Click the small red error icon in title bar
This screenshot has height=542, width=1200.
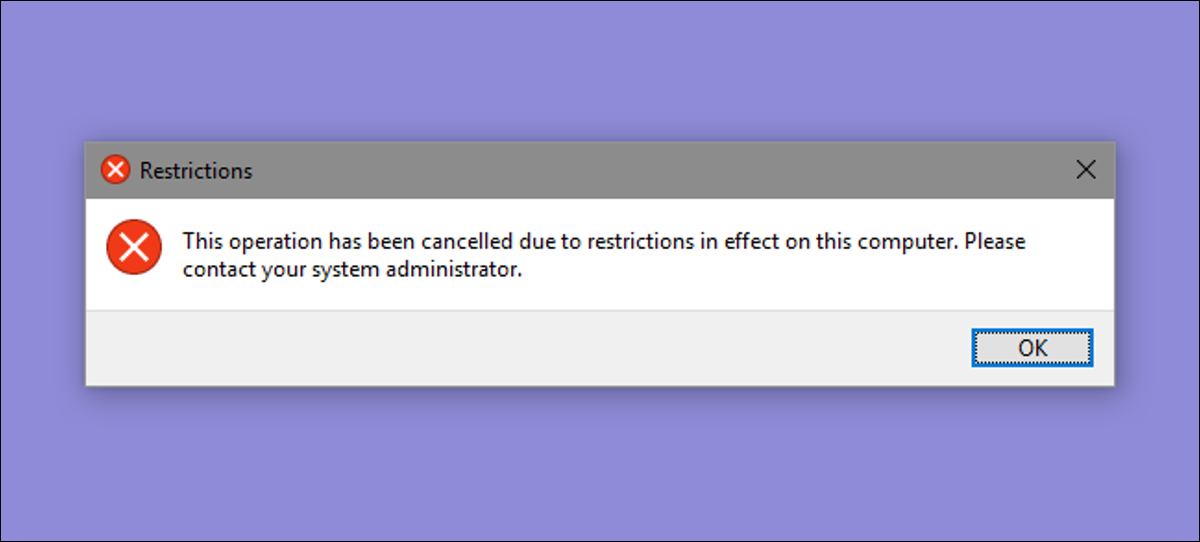coord(116,171)
